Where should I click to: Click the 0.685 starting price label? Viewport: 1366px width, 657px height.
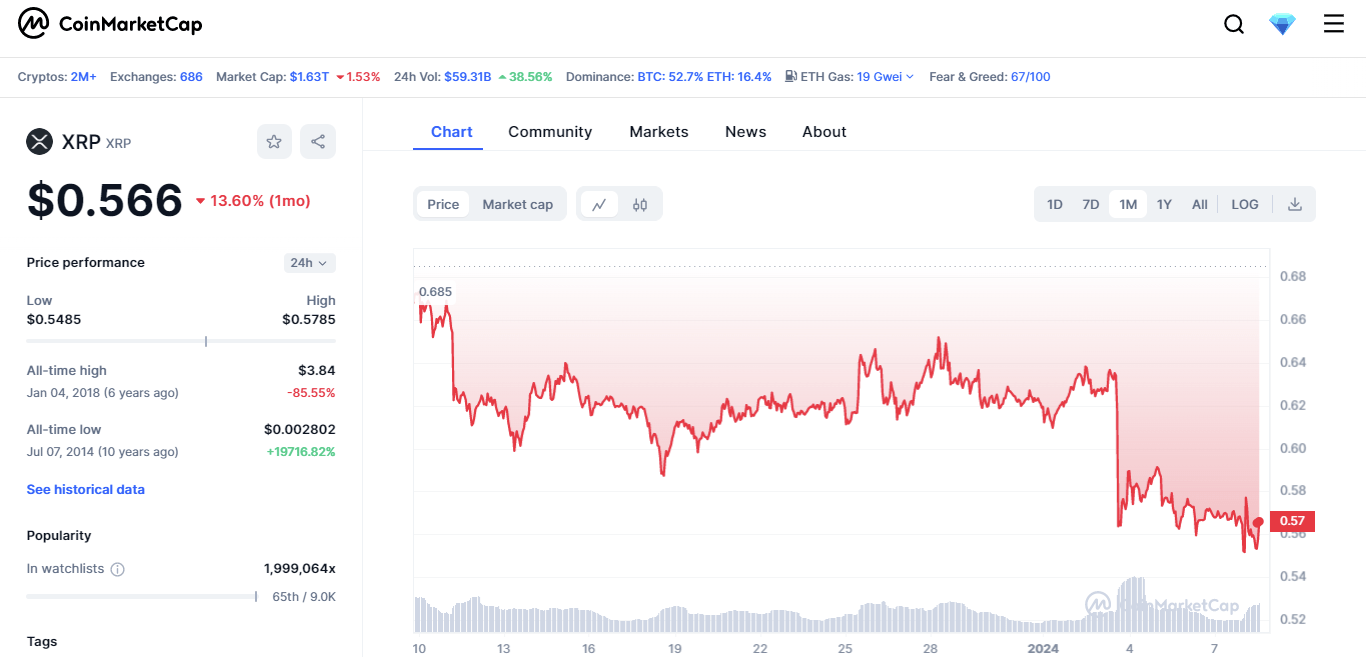pyautogui.click(x=436, y=292)
